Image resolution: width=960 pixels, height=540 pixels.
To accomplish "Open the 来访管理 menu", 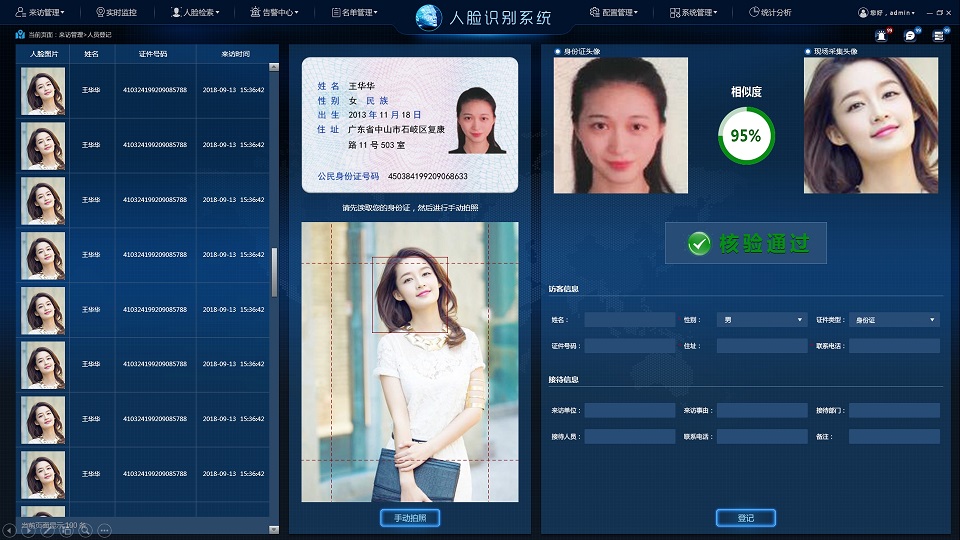I will [40, 12].
